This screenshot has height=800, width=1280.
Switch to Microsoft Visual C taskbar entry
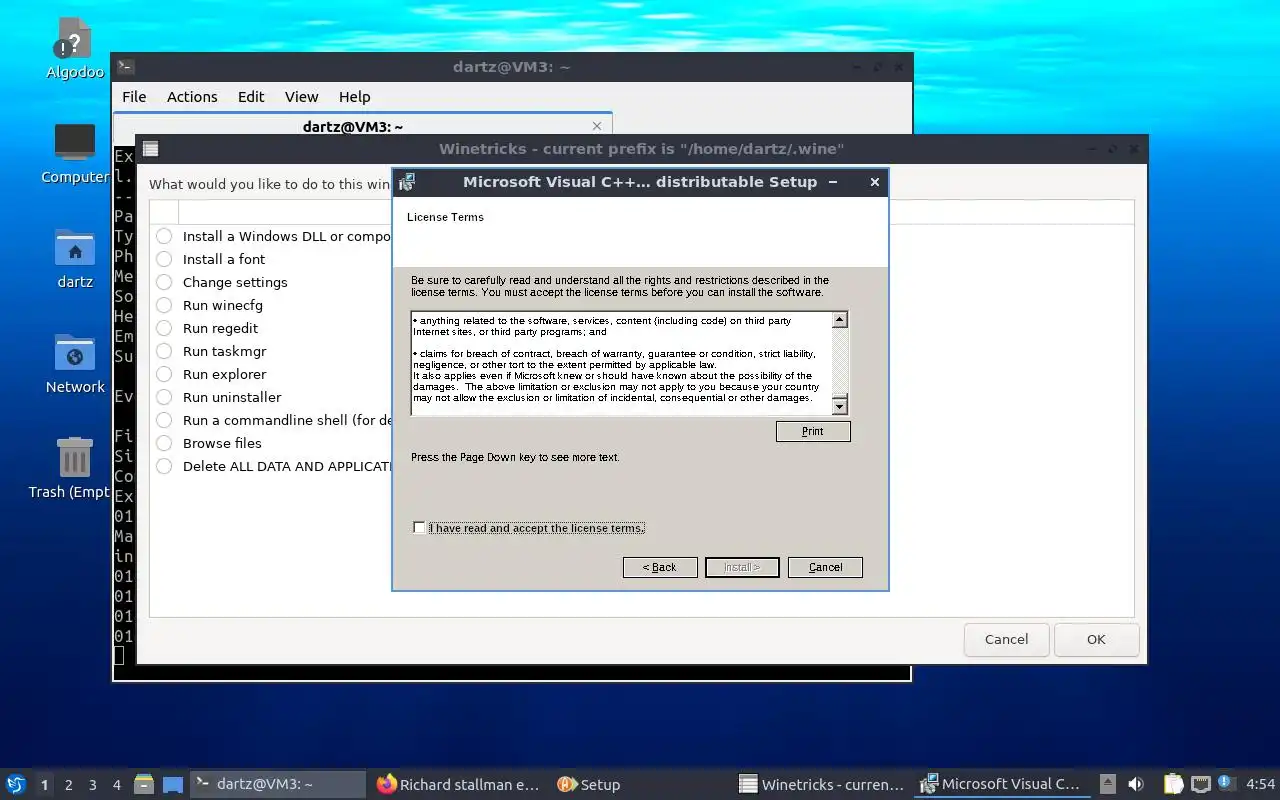click(x=1001, y=784)
